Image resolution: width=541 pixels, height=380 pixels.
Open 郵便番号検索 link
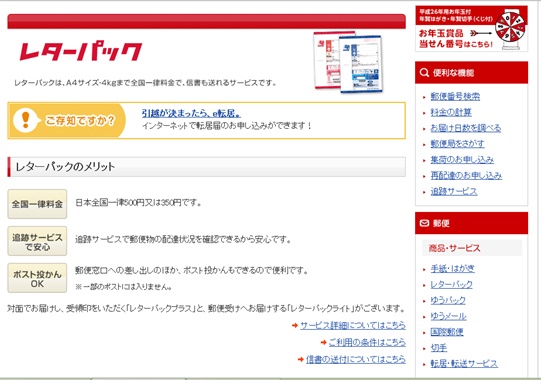(455, 96)
